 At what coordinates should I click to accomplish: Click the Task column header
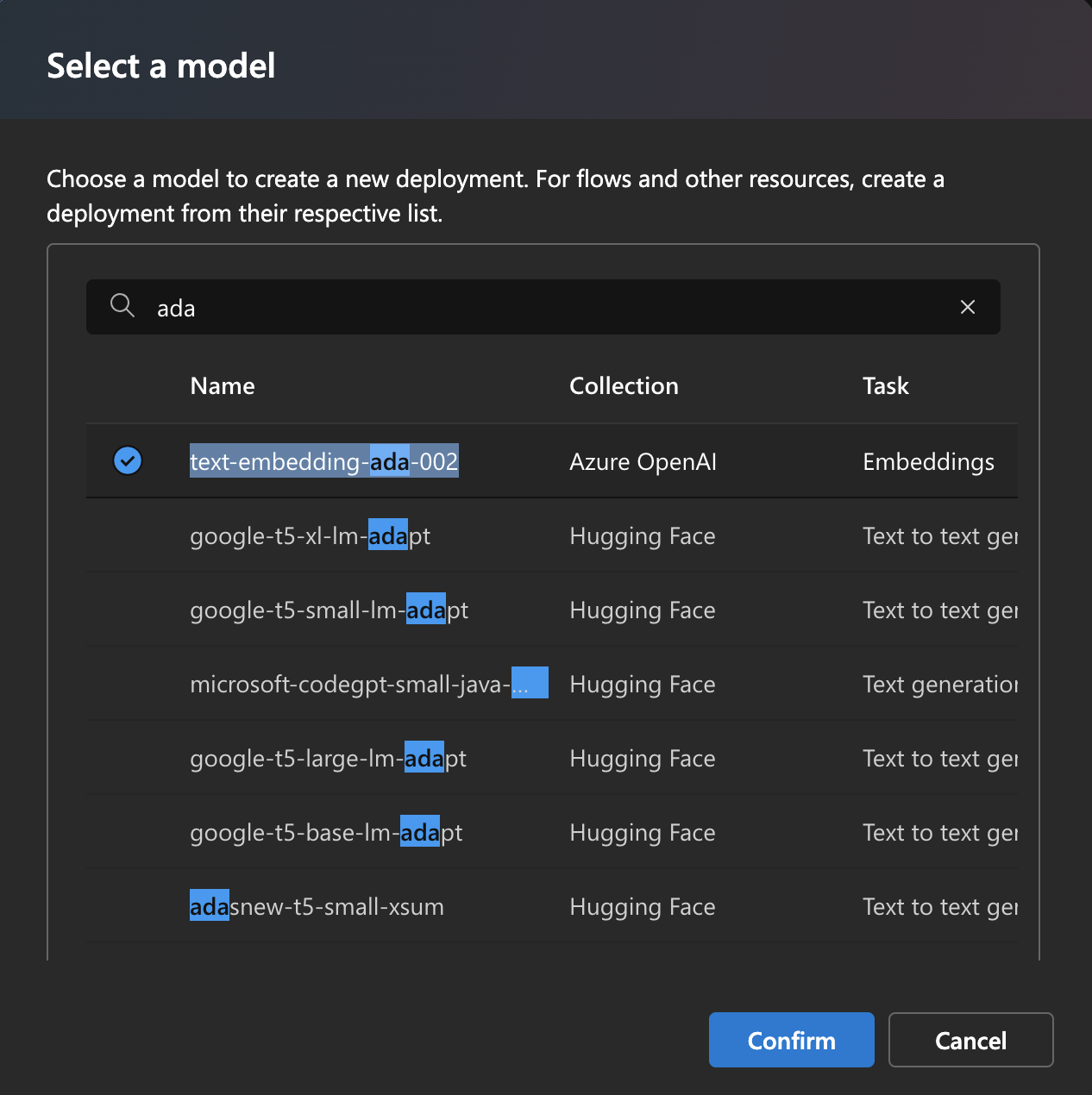pyautogui.click(x=886, y=386)
